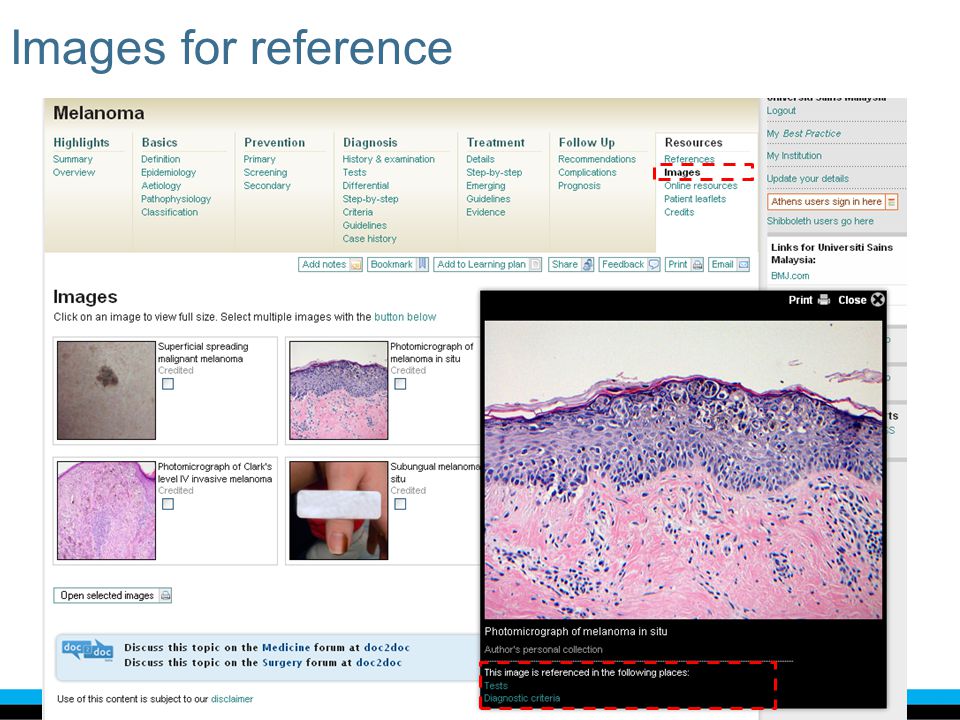This screenshot has width=960, height=720.
Task: Print the Melanoma images page
Action: (684, 264)
